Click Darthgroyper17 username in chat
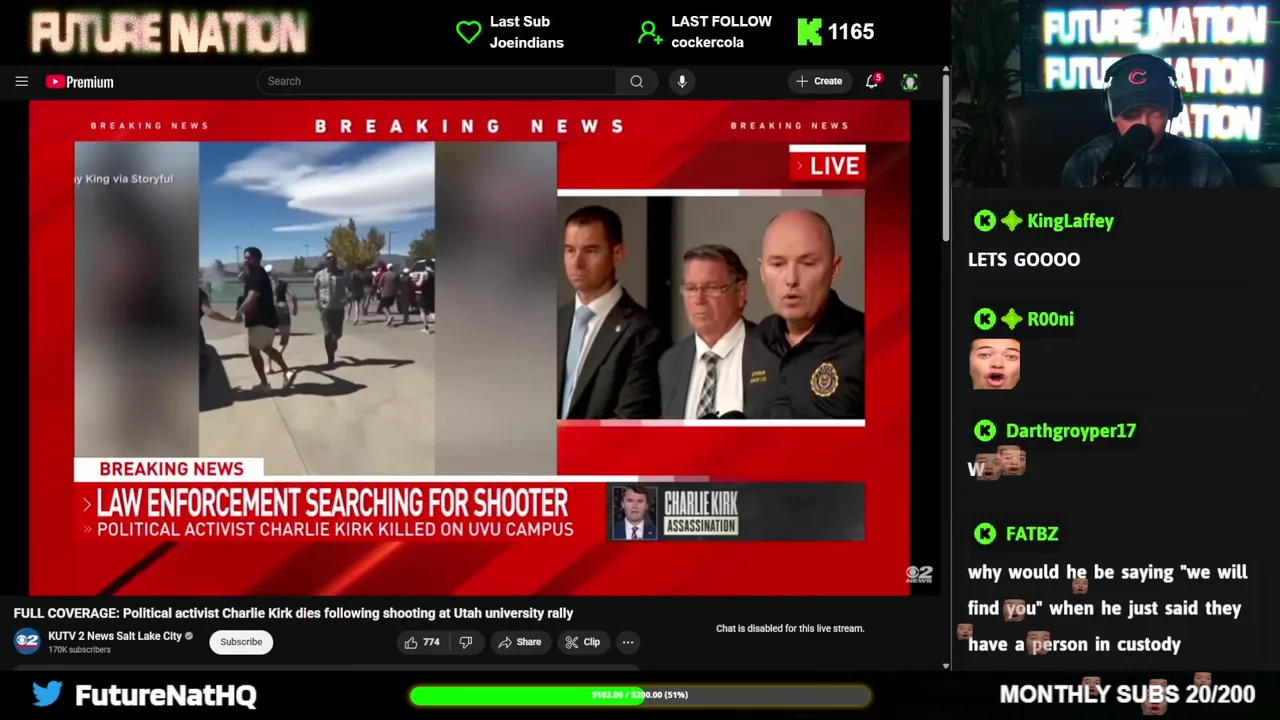Image resolution: width=1280 pixels, height=720 pixels. pyautogui.click(x=1070, y=431)
